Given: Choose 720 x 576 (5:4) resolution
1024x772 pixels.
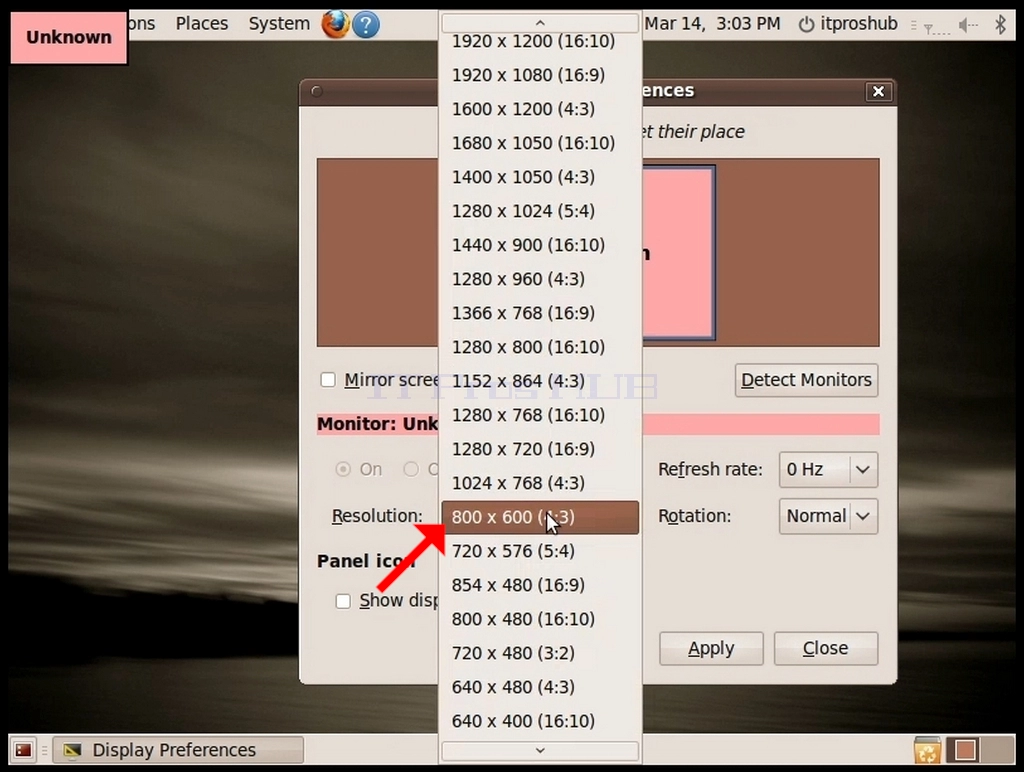Looking at the screenshot, I should 540,551.
